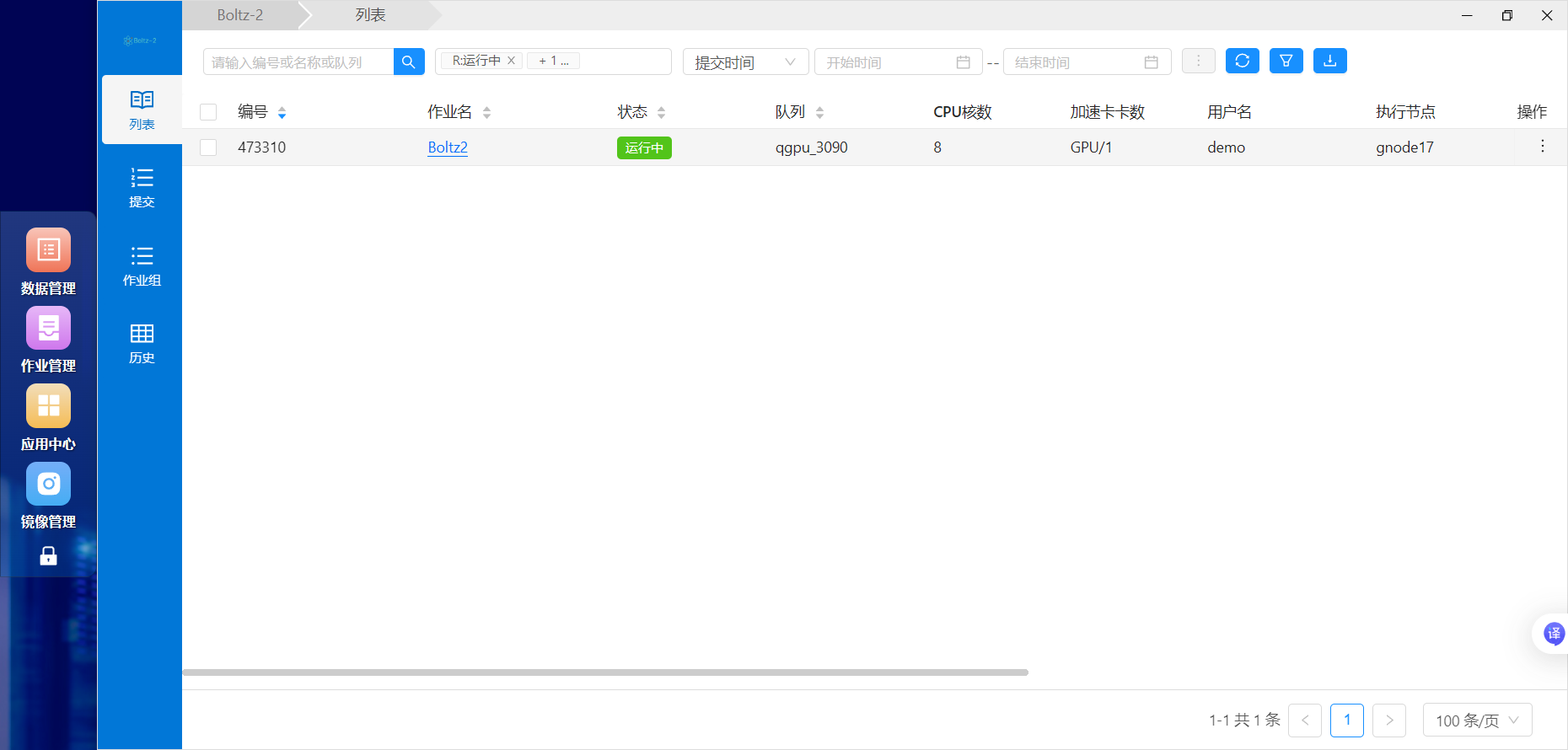Image resolution: width=1568 pixels, height=750 pixels.
Task: Click the 操作 column header
Action: pyautogui.click(x=1532, y=112)
